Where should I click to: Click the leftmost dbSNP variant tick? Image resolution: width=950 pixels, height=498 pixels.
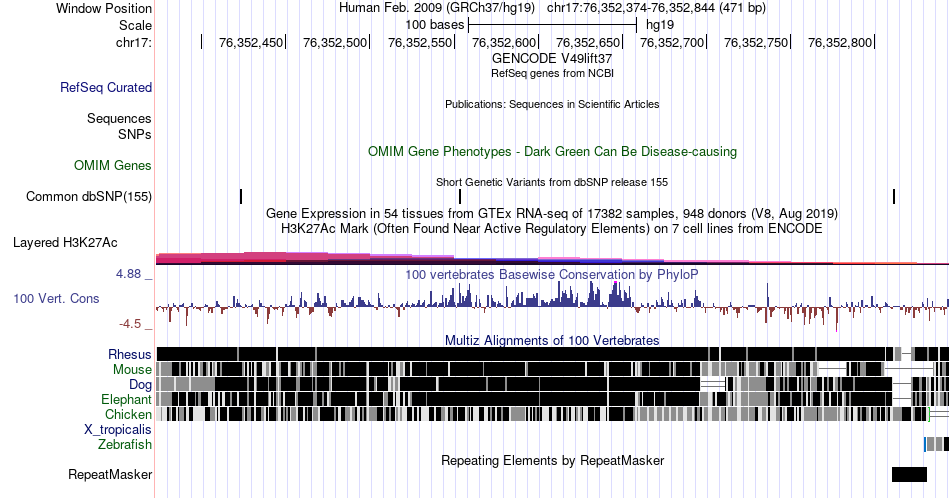pyautogui.click(x=241, y=196)
